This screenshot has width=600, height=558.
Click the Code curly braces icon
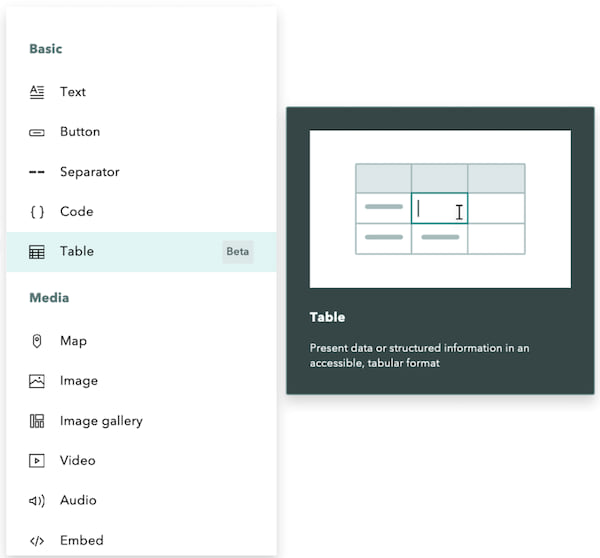(37, 212)
